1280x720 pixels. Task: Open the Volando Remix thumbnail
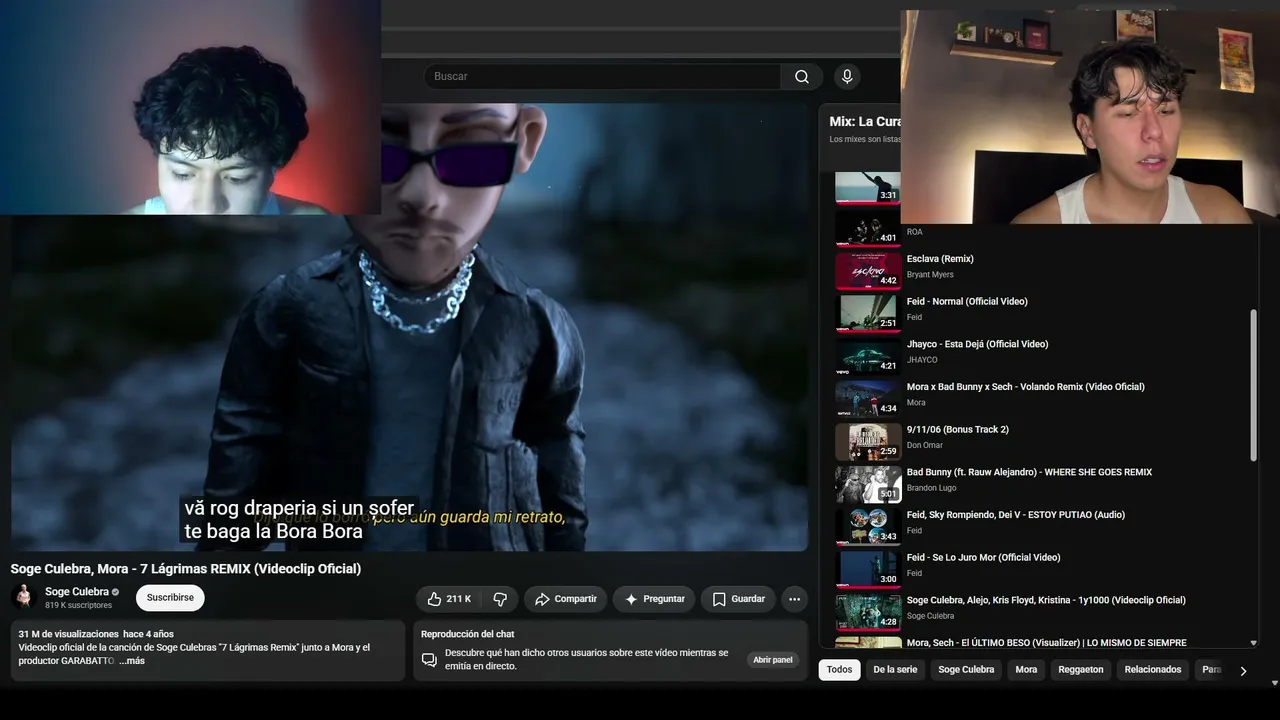tap(868, 398)
